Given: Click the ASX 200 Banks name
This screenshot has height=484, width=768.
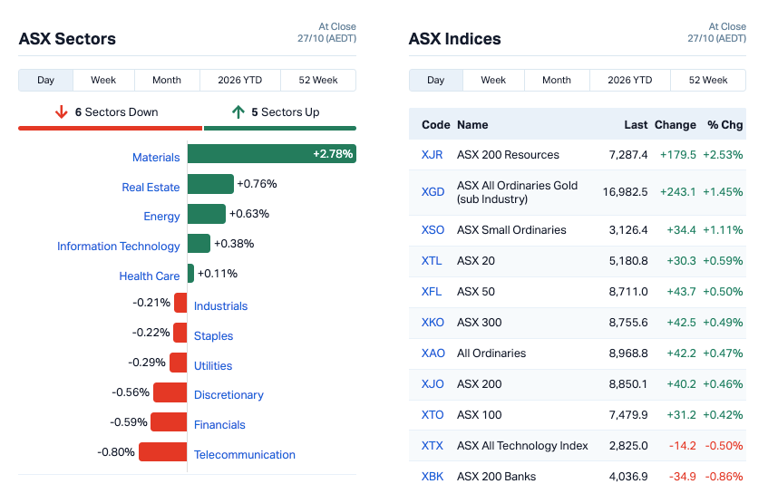Looking at the screenshot, I should coord(496,477).
